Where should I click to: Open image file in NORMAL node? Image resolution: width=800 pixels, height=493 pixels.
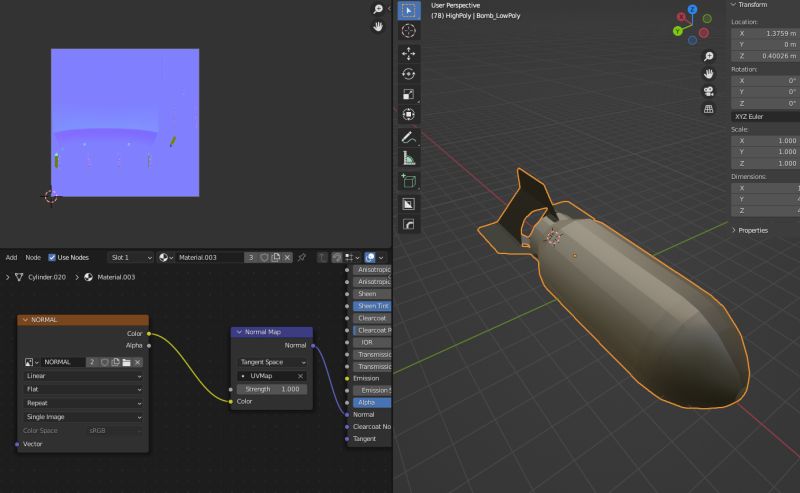tap(126, 362)
